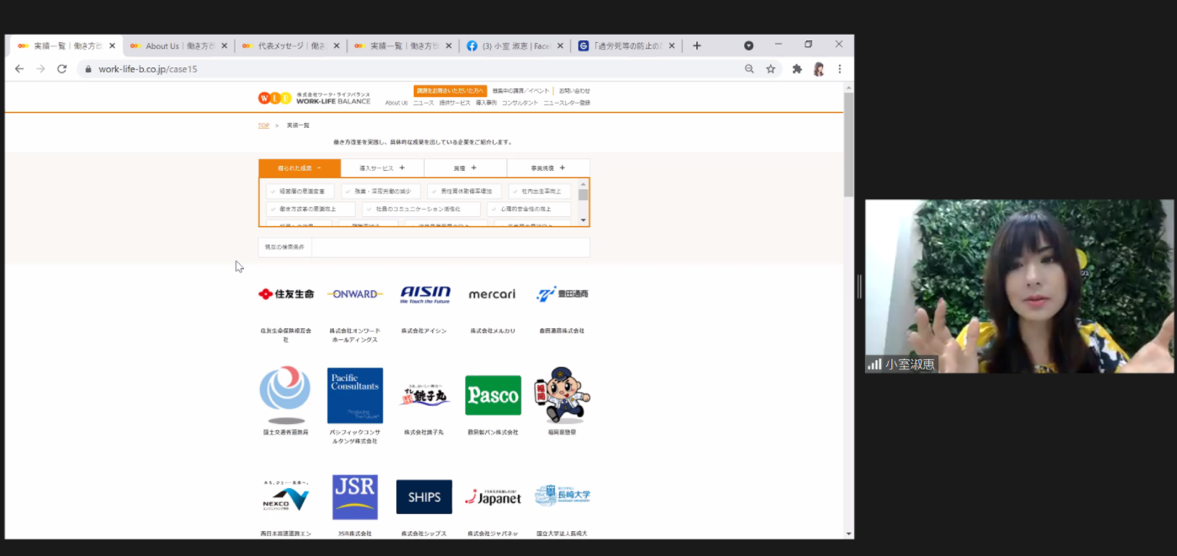Close the 代表メッセージ tab
The height and width of the screenshot is (556, 1177).
click(336, 46)
